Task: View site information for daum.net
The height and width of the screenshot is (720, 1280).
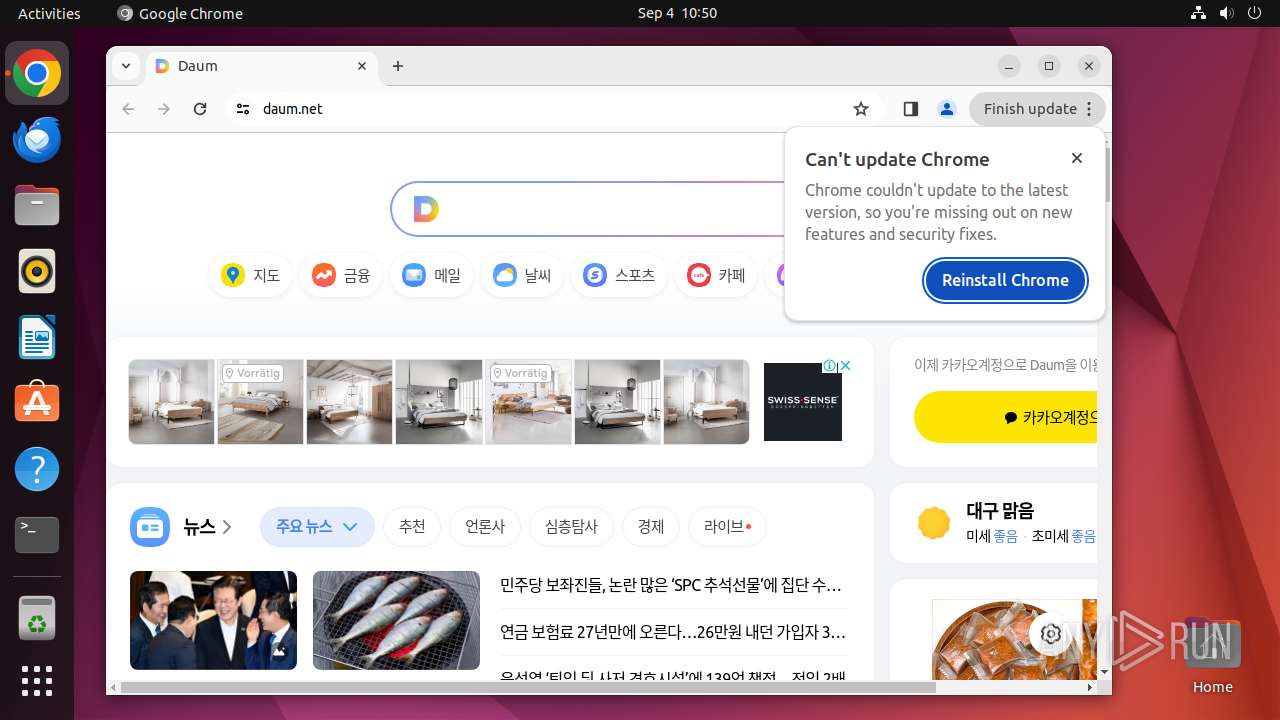Action: click(x=242, y=109)
